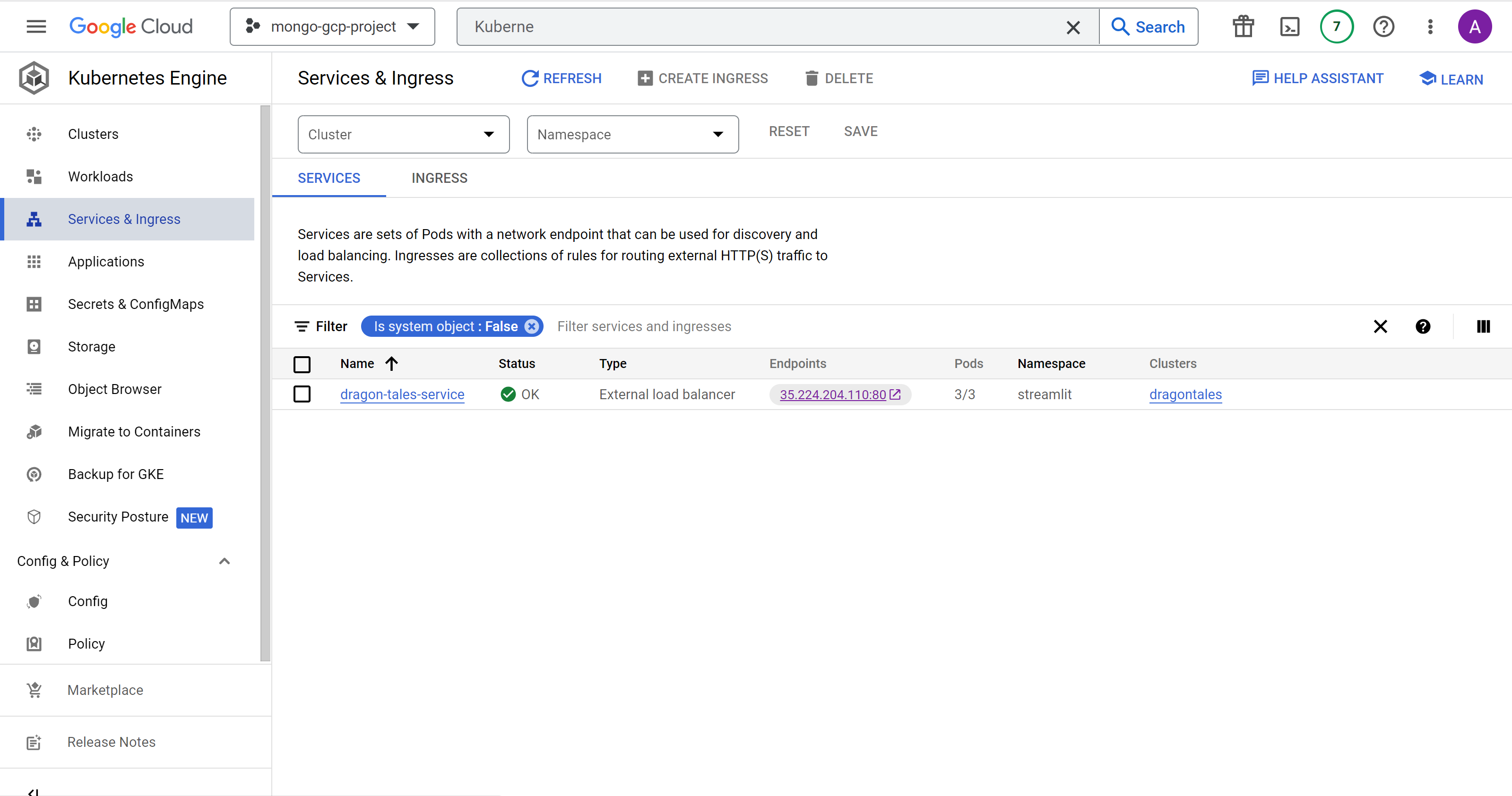Open Workloads in the sidebar
This screenshot has height=796, width=1512.
(100, 177)
